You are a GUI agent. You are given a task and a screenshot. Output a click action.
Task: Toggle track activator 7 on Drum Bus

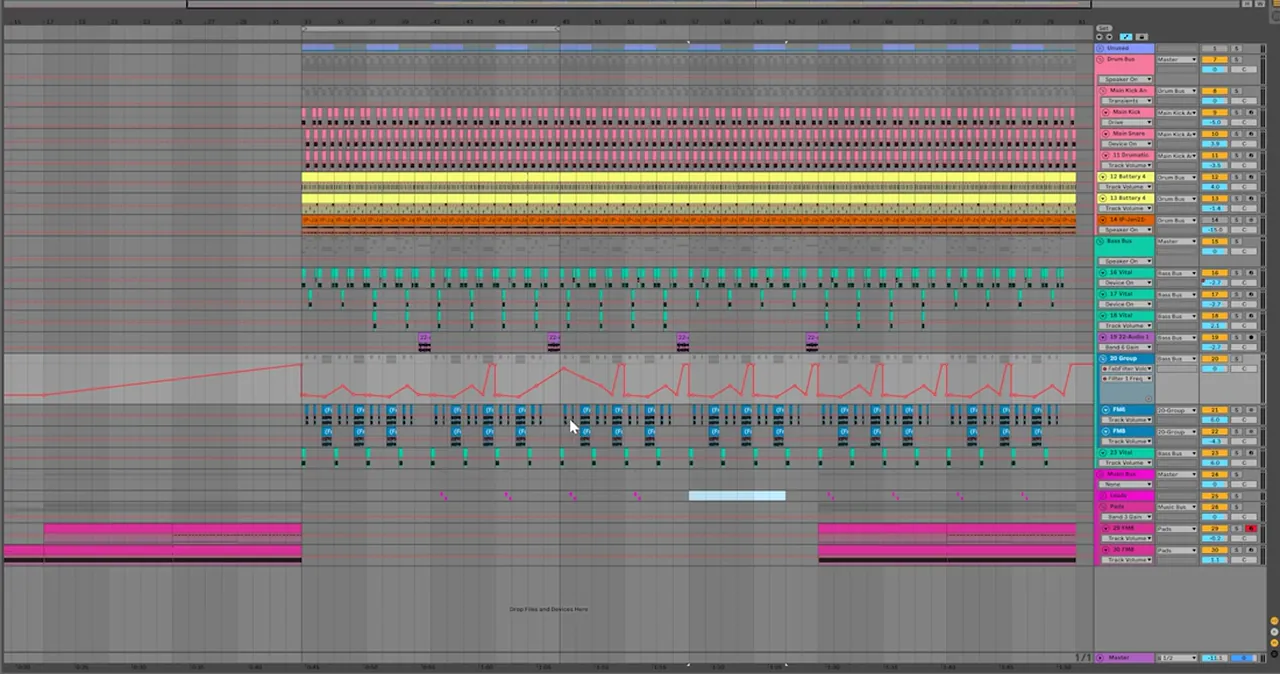click(x=1215, y=59)
